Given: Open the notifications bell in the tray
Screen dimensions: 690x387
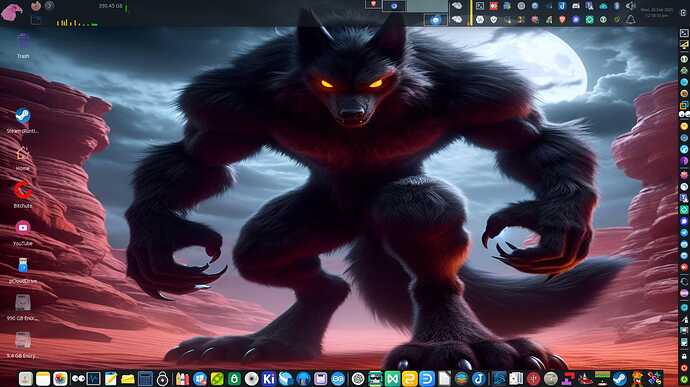Looking at the screenshot, I should point(631,19).
